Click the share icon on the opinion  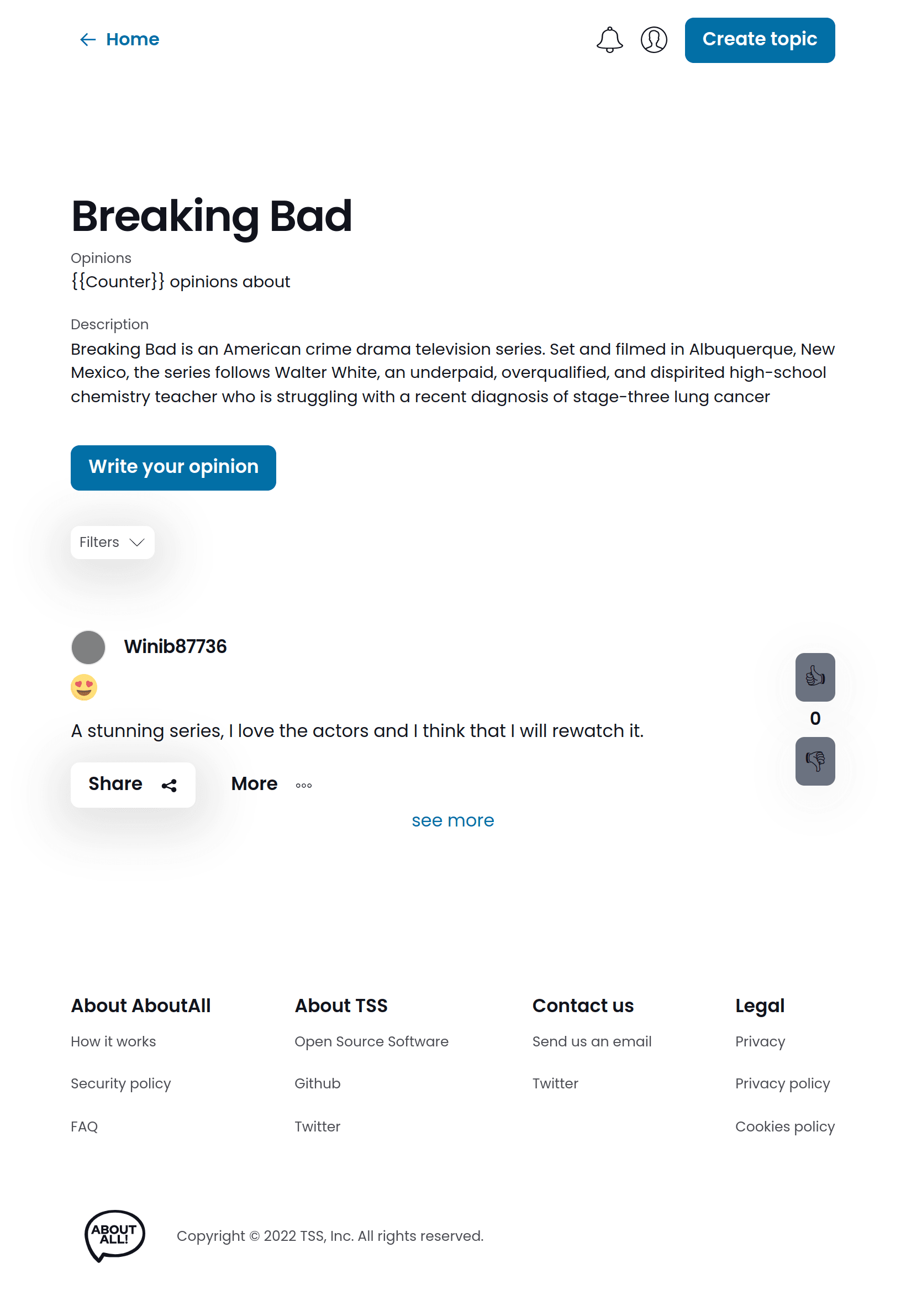click(x=169, y=785)
